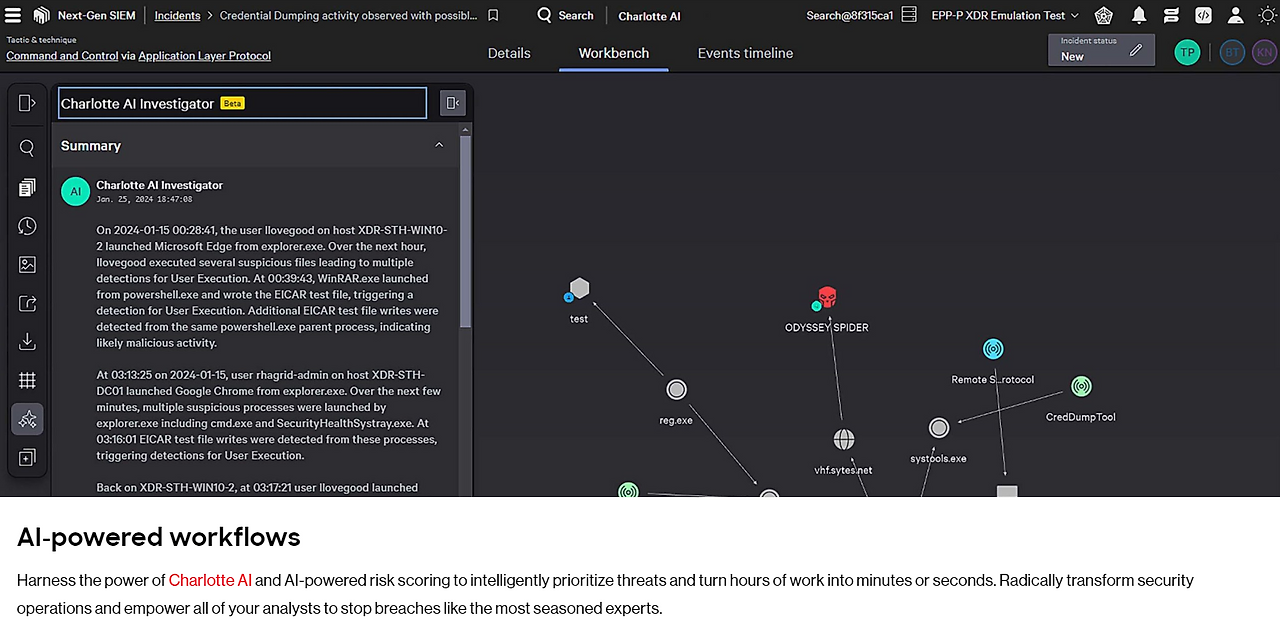The width and height of the screenshot is (1280, 637).
Task: Open the search tool in workbench sidebar
Action: tap(27, 148)
